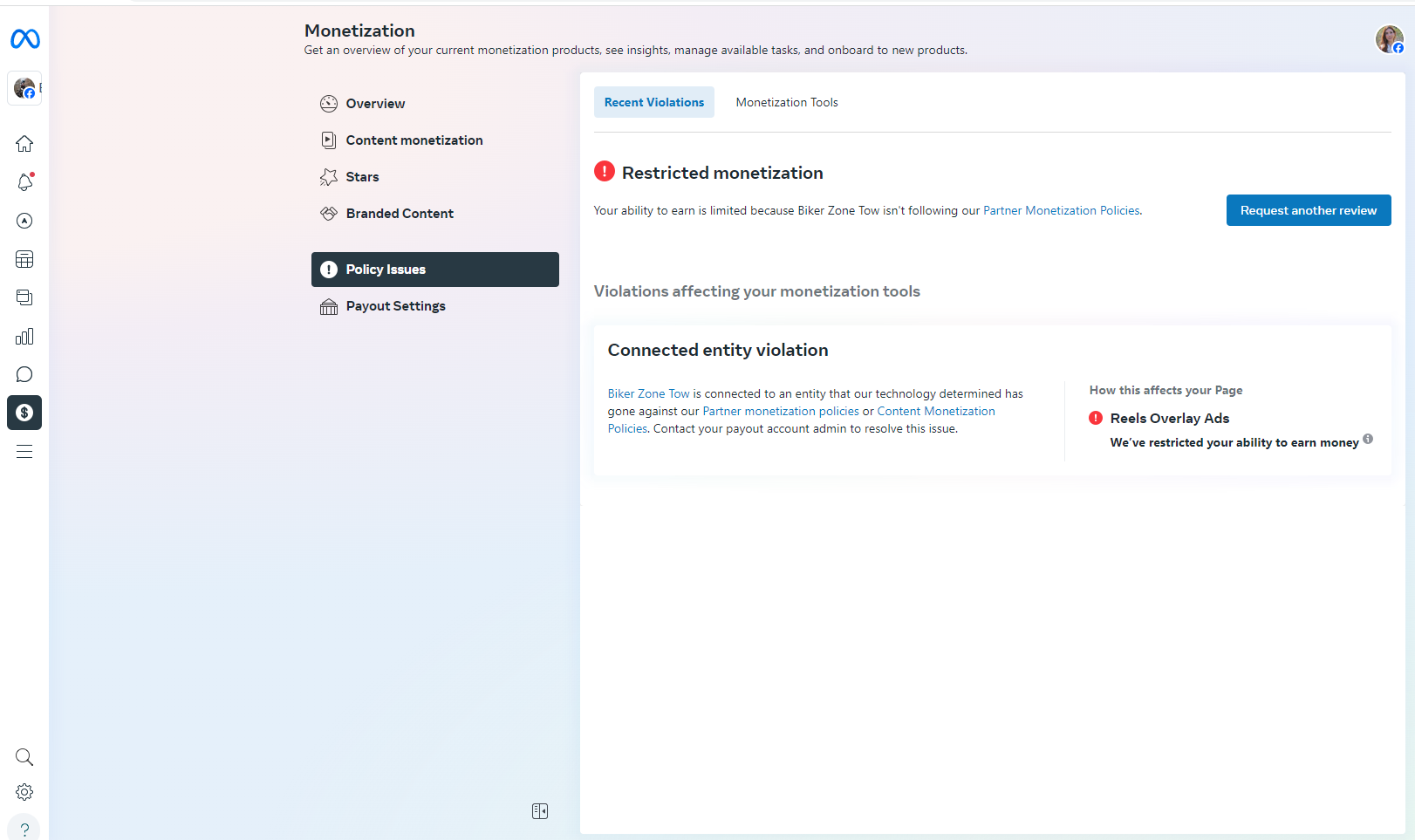Open Content monetization menu item
The width and height of the screenshot is (1415, 840).
tap(435, 140)
